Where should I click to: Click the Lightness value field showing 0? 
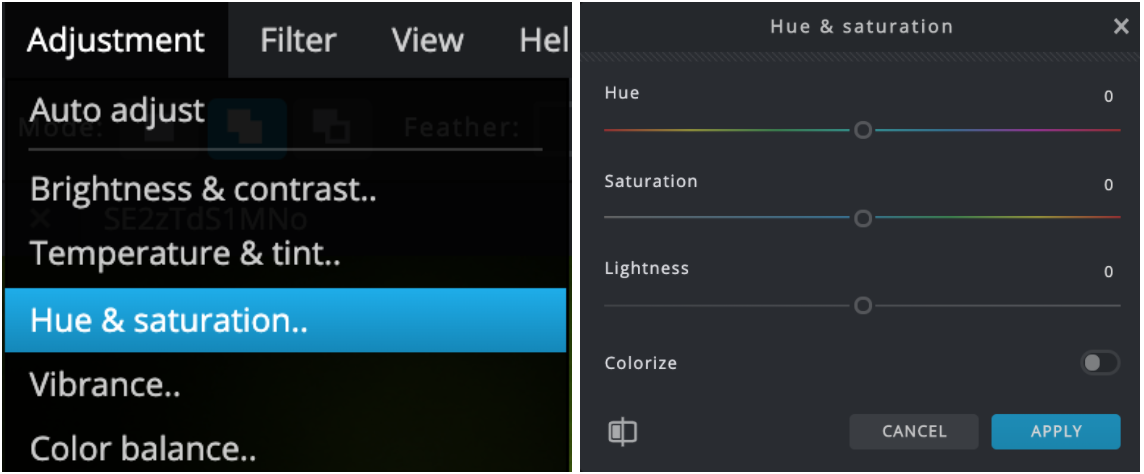(x=1108, y=272)
